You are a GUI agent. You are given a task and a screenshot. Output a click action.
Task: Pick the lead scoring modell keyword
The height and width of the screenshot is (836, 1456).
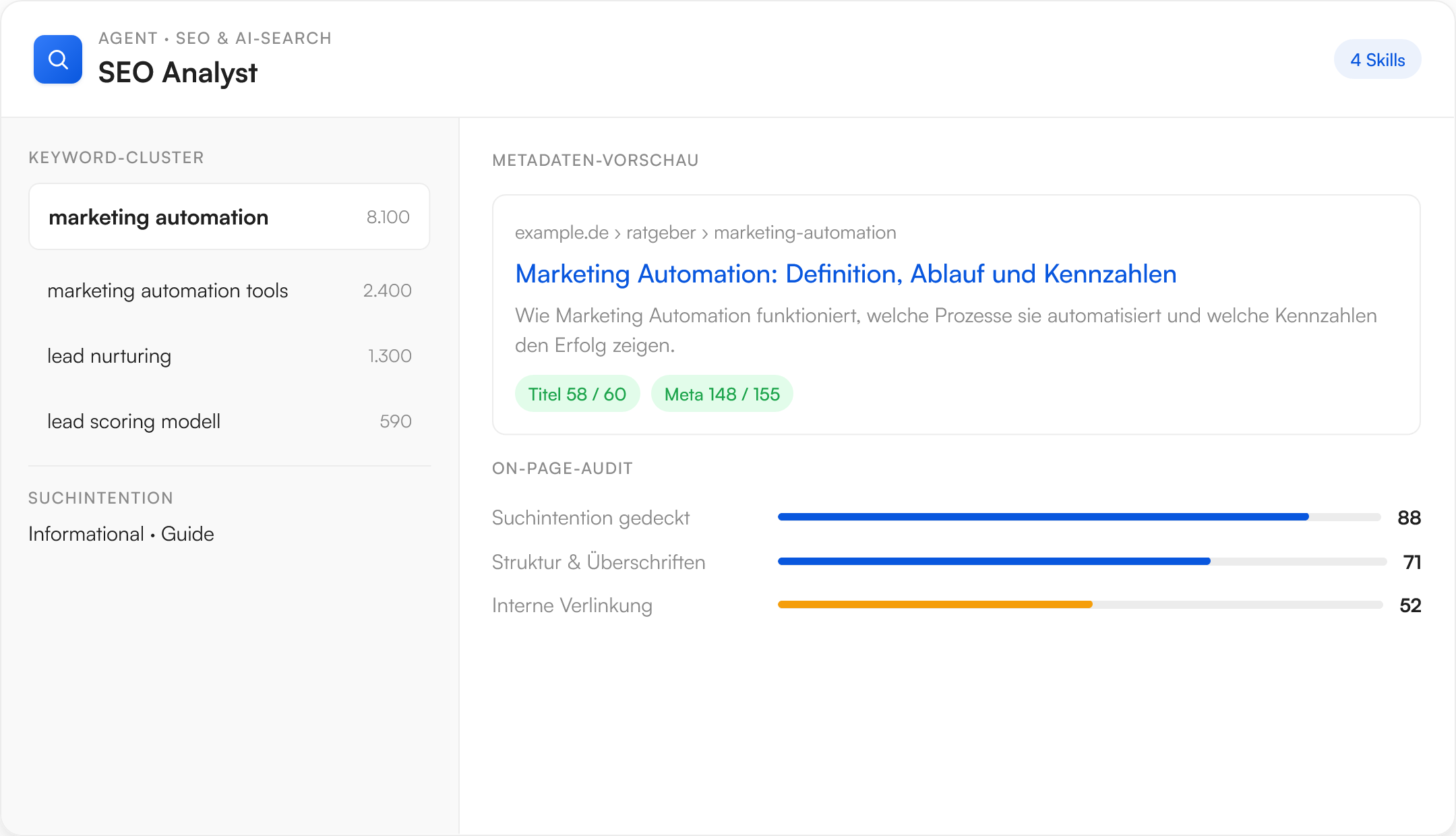[x=229, y=421]
